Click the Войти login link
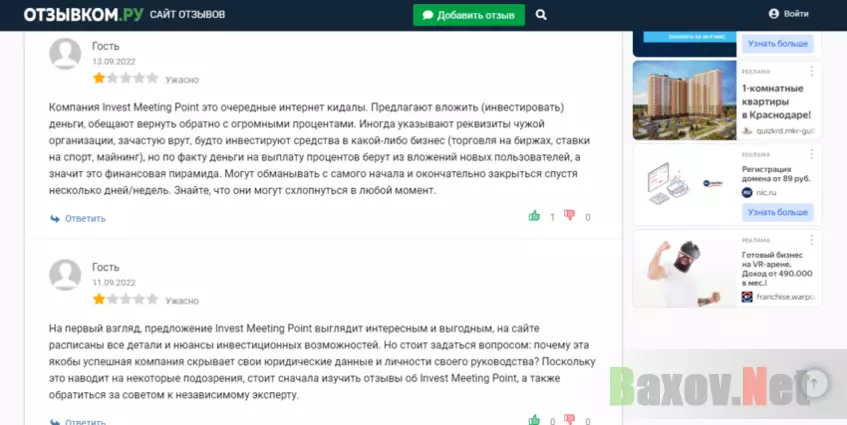 [796, 14]
